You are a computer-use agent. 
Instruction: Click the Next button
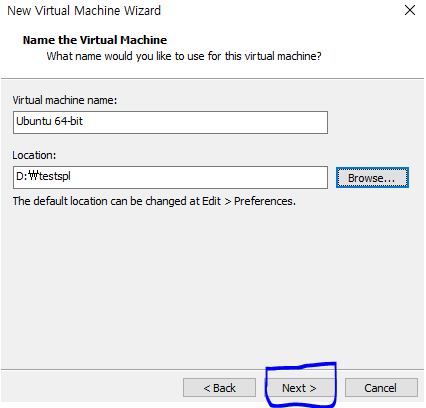point(299,388)
